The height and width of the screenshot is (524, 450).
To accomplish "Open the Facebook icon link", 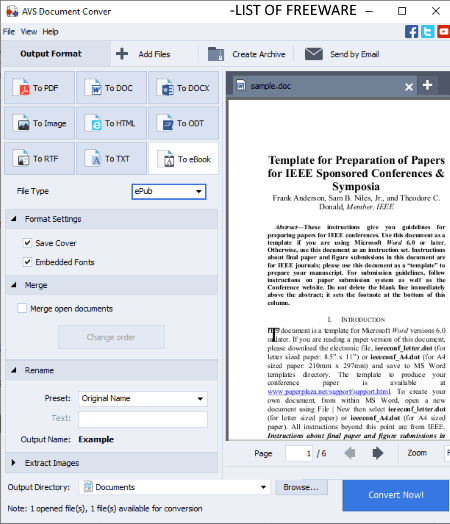I will pyautogui.click(x=411, y=32).
